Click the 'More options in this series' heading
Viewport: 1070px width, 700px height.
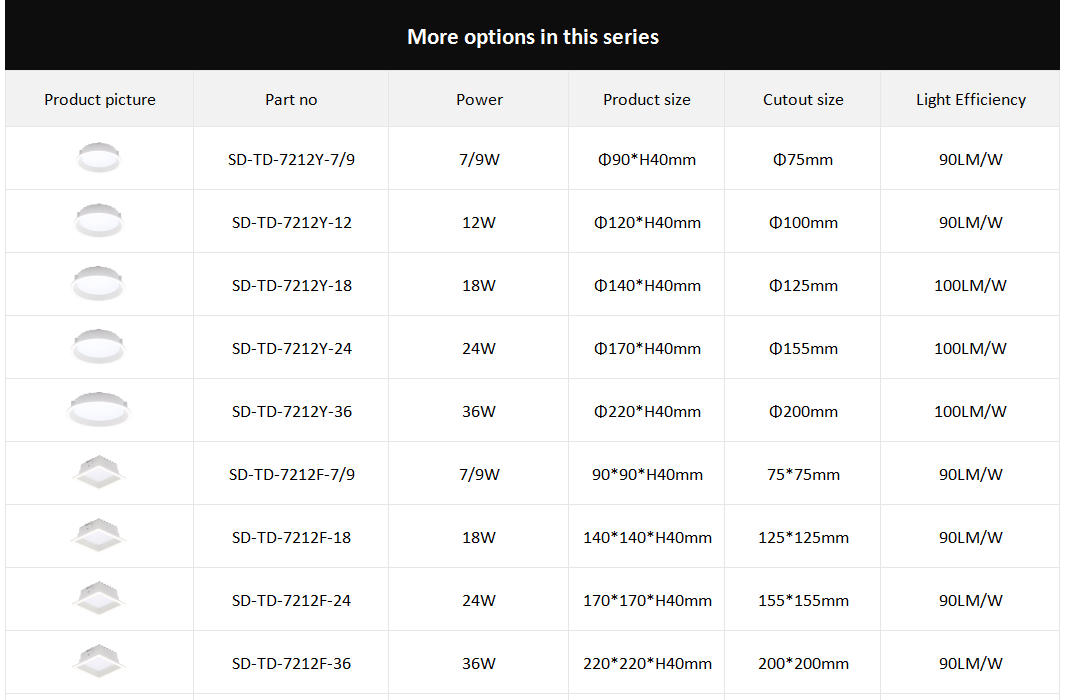532,37
